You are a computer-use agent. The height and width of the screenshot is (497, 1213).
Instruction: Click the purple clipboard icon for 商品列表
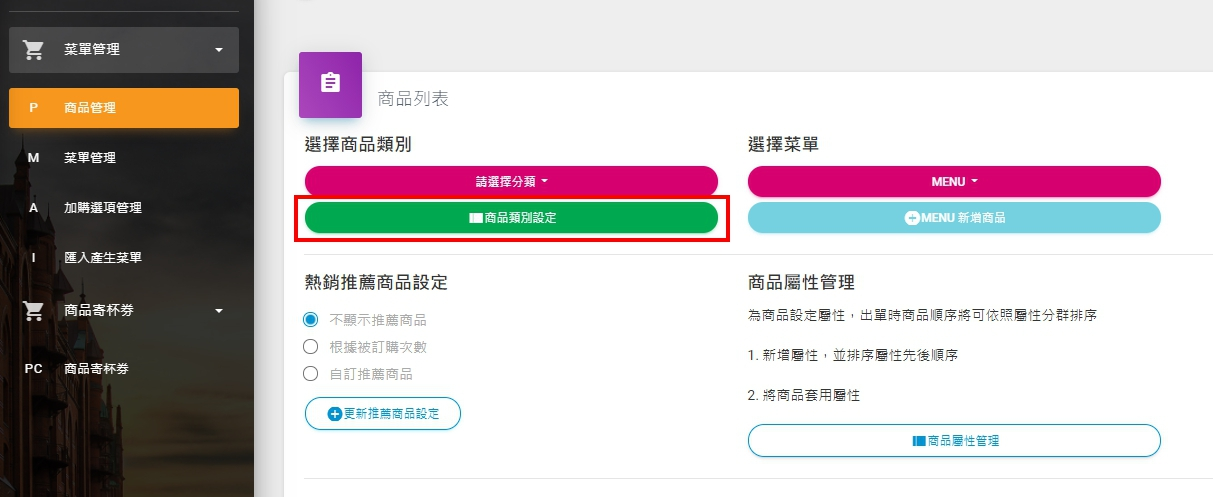[x=330, y=85]
